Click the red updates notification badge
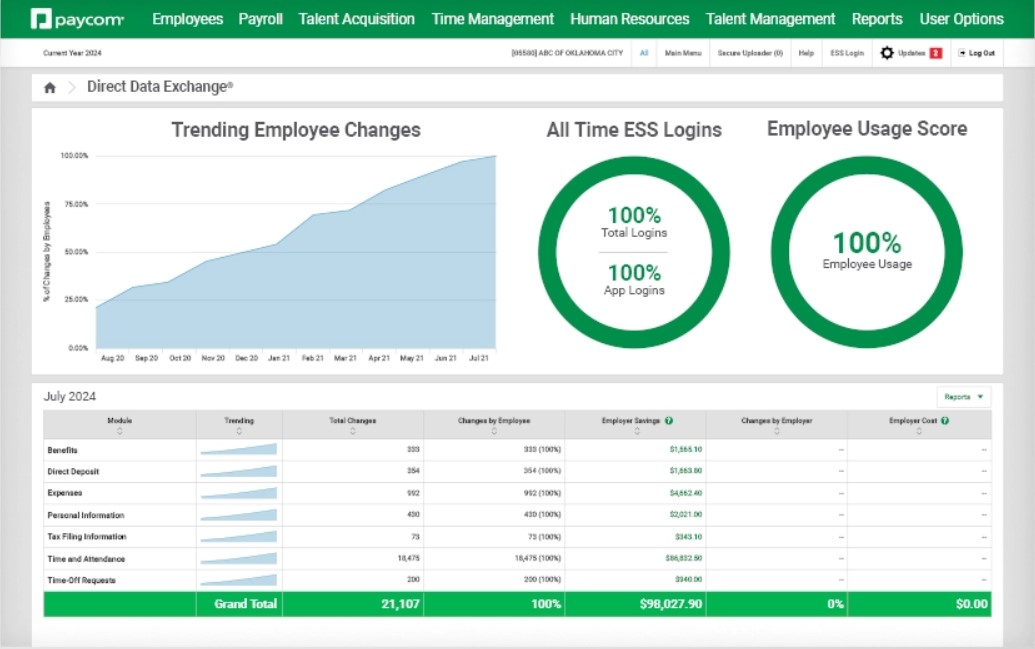1035x649 pixels. 936,53
